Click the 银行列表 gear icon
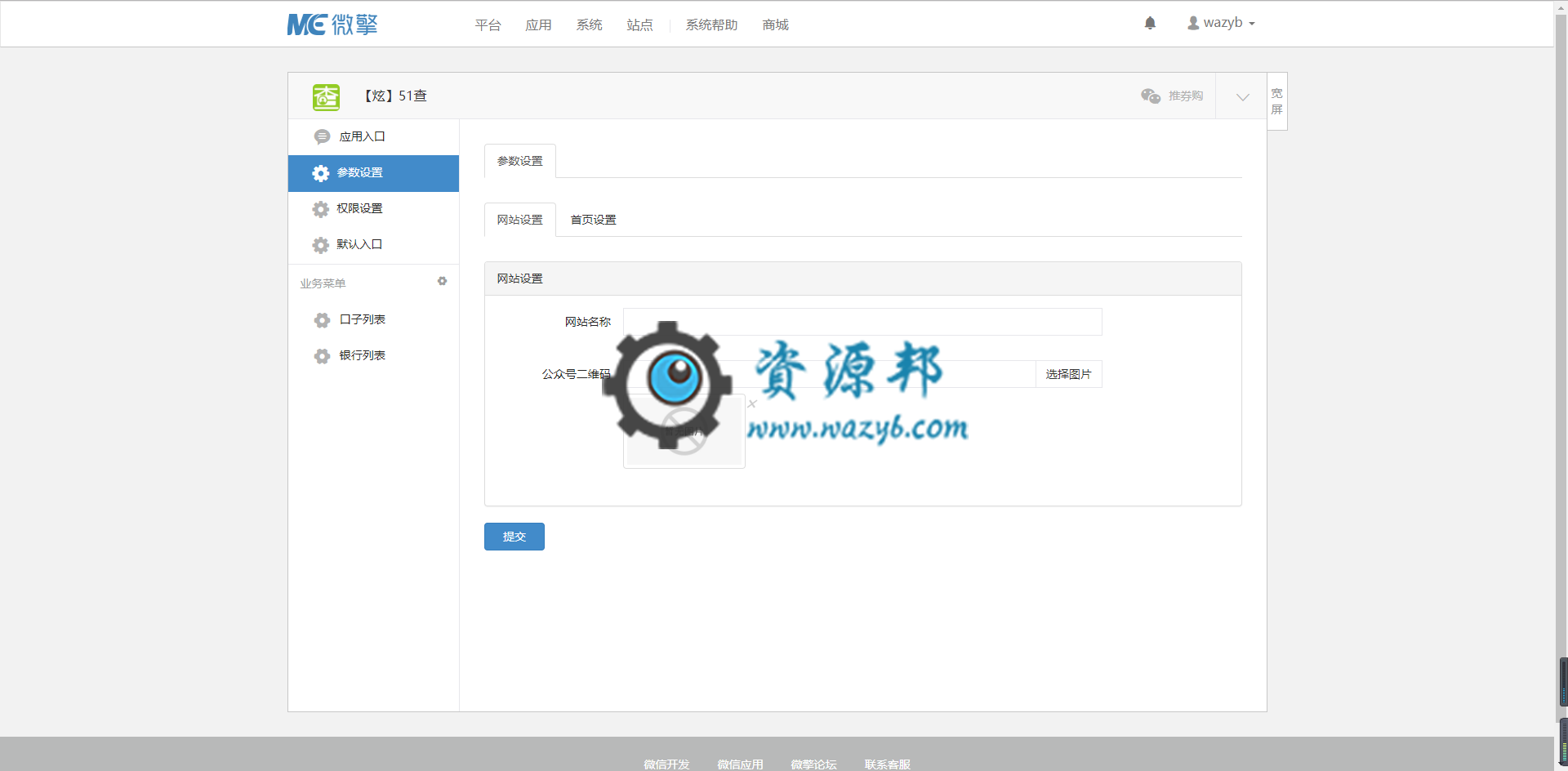The image size is (1568, 771). (x=322, y=356)
